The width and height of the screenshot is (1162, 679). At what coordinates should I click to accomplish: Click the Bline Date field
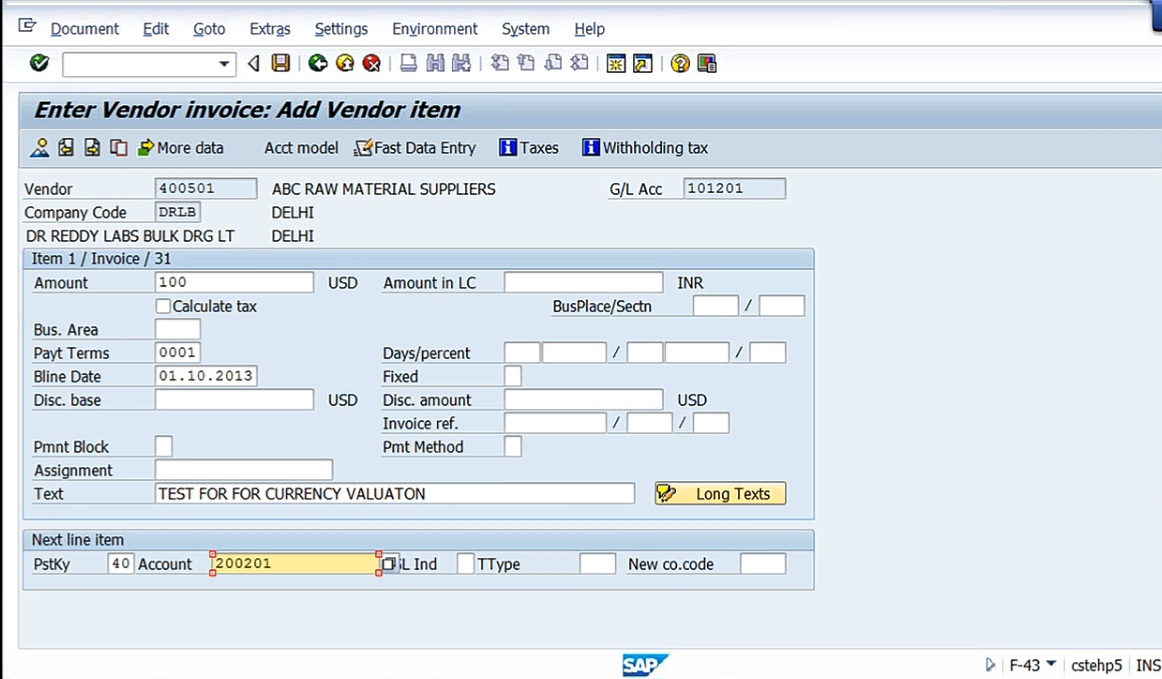click(x=206, y=376)
